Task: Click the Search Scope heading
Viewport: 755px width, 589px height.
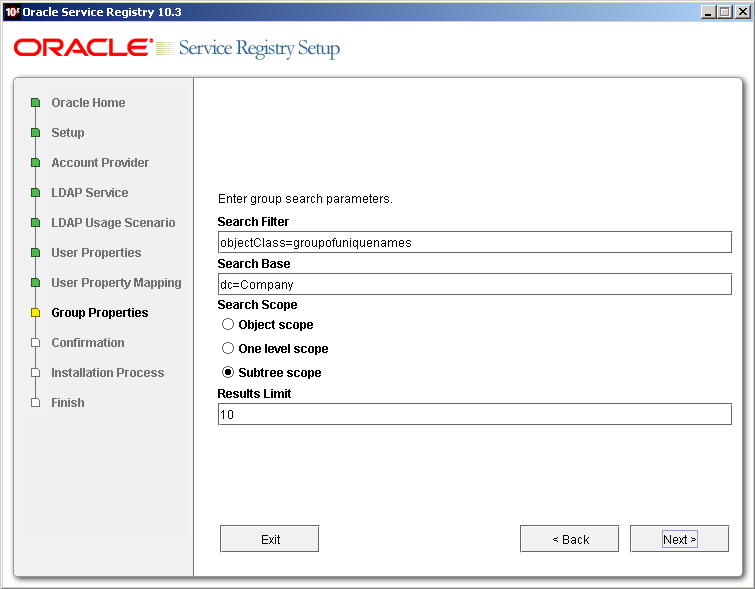Action: 257,305
